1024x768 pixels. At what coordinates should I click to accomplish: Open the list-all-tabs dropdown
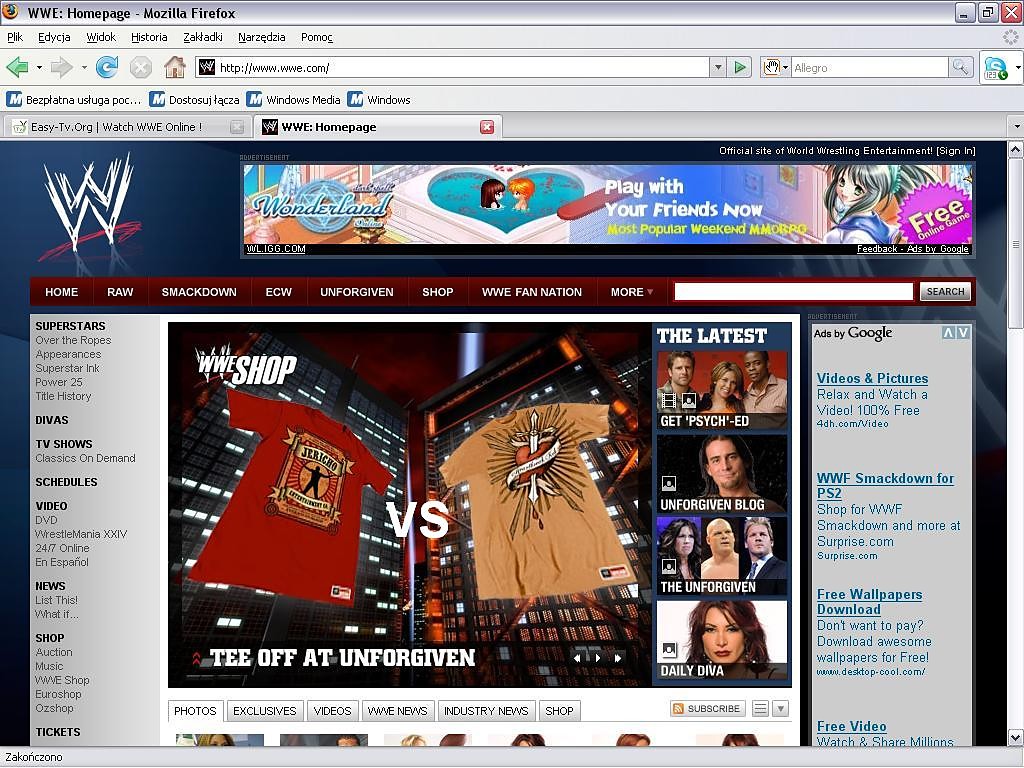pos(1016,127)
